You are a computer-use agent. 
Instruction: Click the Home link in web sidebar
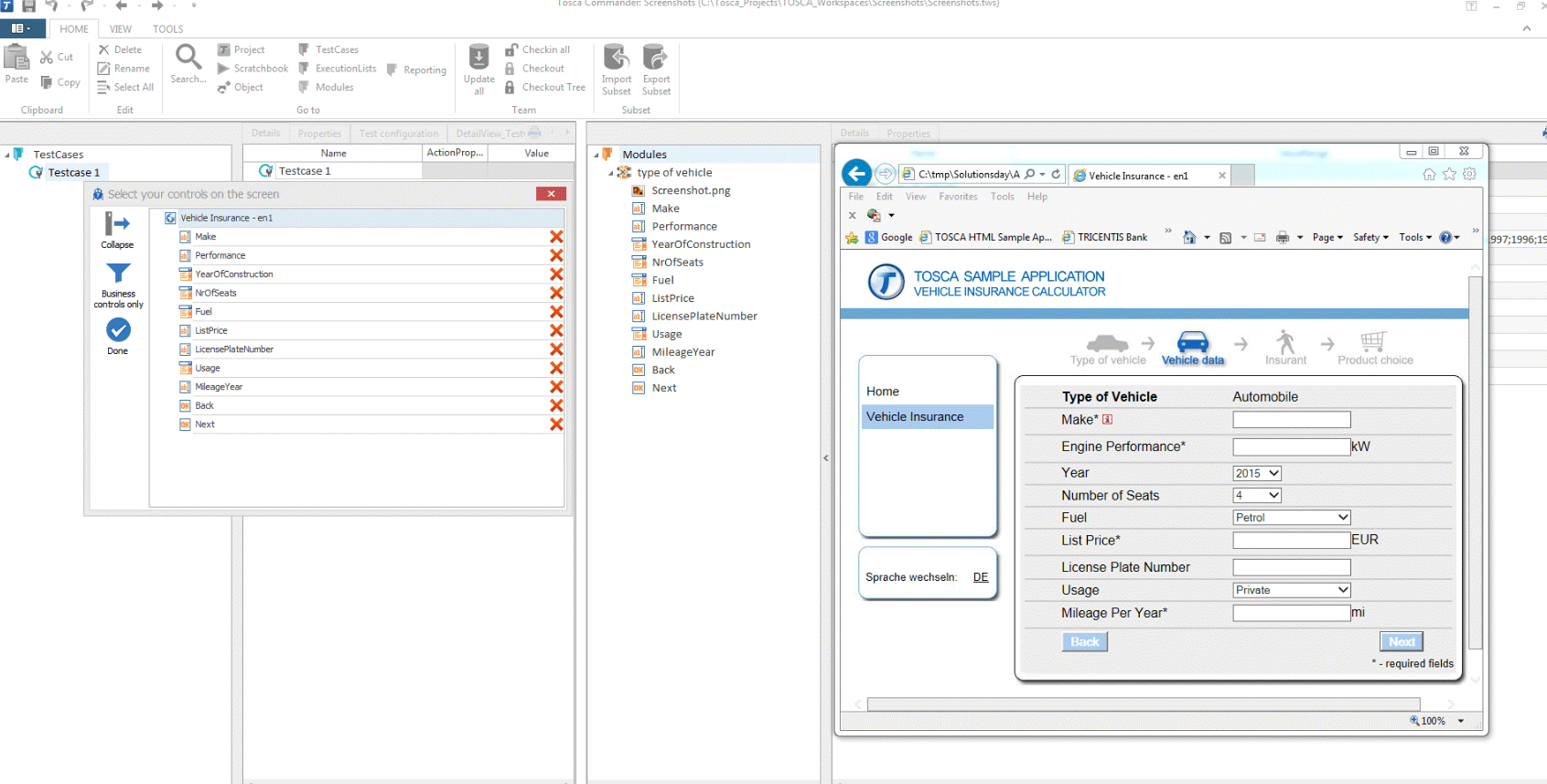(x=883, y=392)
